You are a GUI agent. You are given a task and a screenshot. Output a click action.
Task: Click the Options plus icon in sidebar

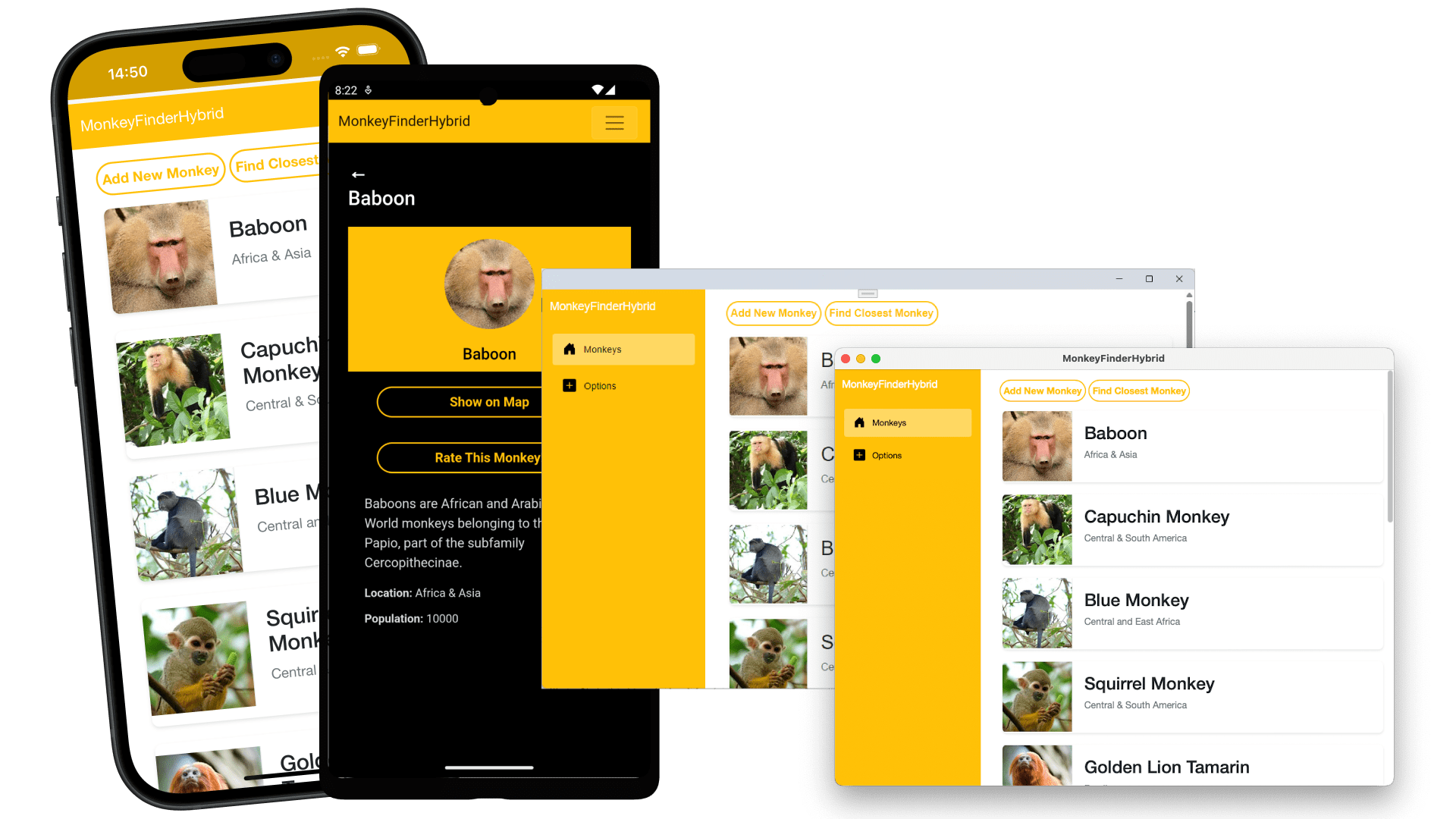click(x=569, y=385)
